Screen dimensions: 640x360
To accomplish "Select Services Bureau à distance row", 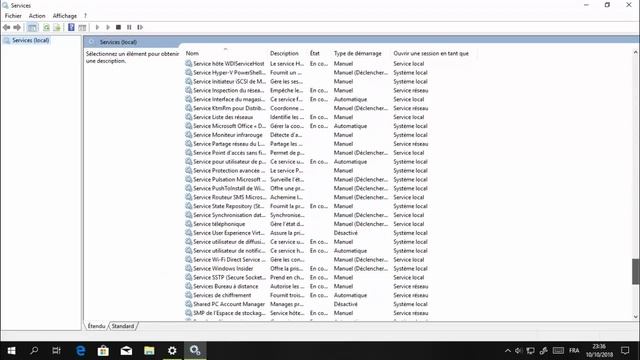I will coord(306,287).
